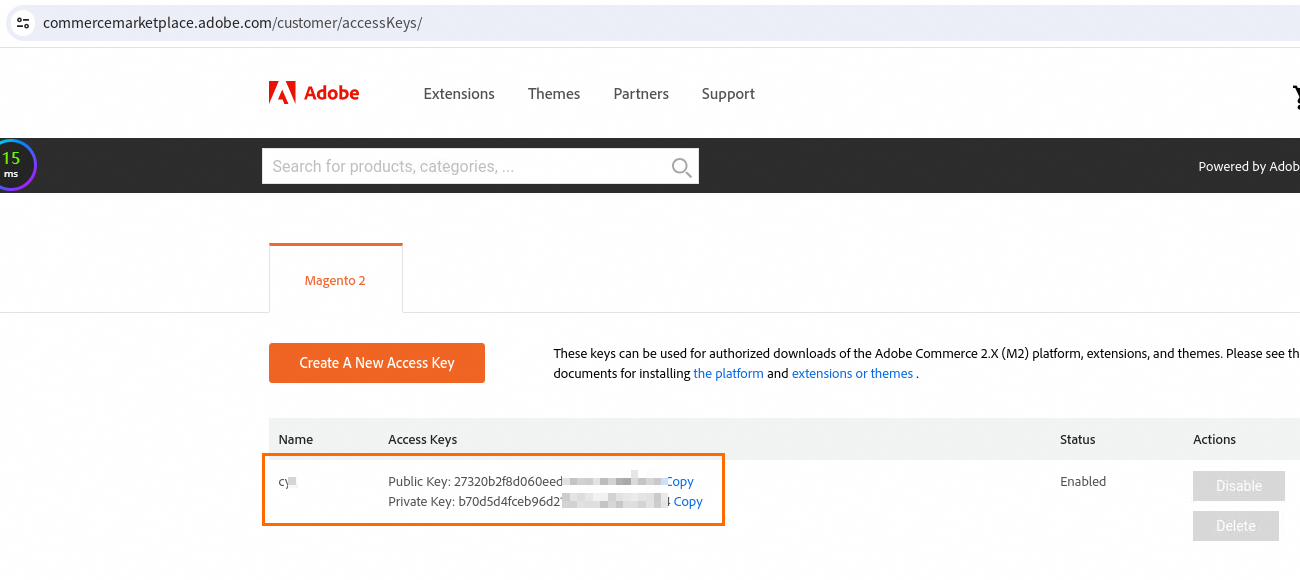Click the 15 ms performance badge

click(12, 164)
